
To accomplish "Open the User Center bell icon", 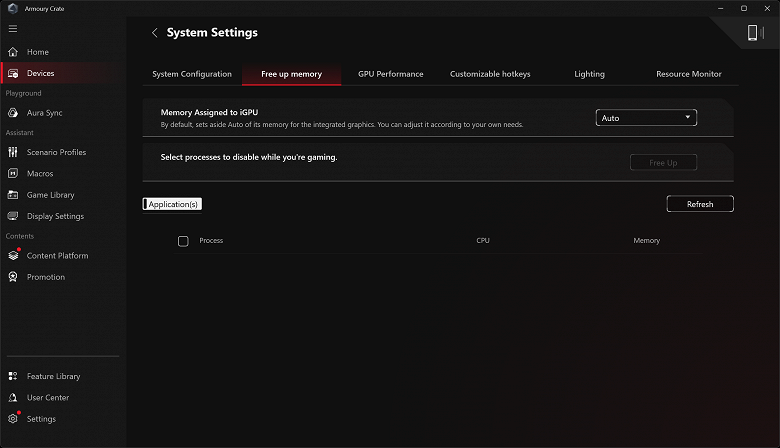I will (x=13, y=398).
